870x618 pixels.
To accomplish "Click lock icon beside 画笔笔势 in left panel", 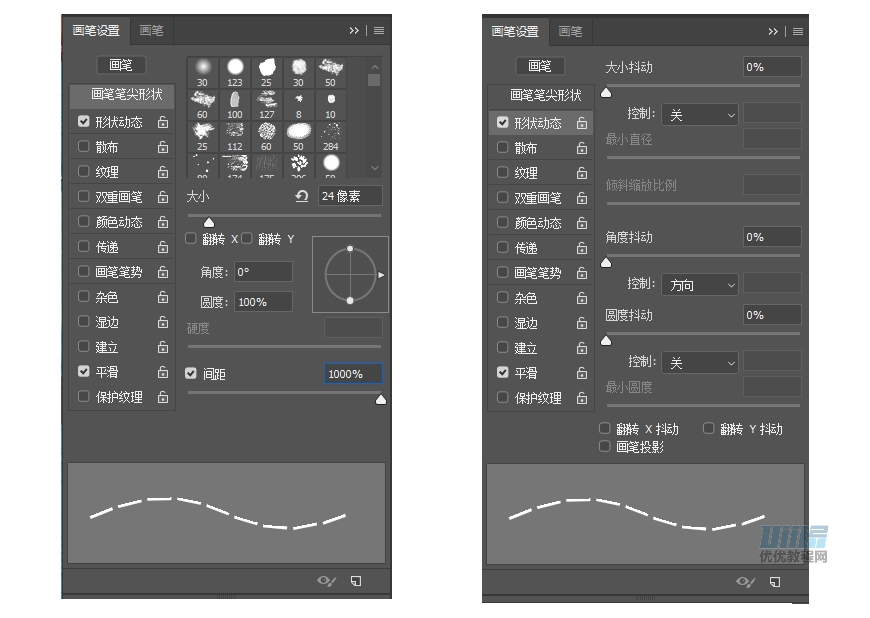I will 163,272.
